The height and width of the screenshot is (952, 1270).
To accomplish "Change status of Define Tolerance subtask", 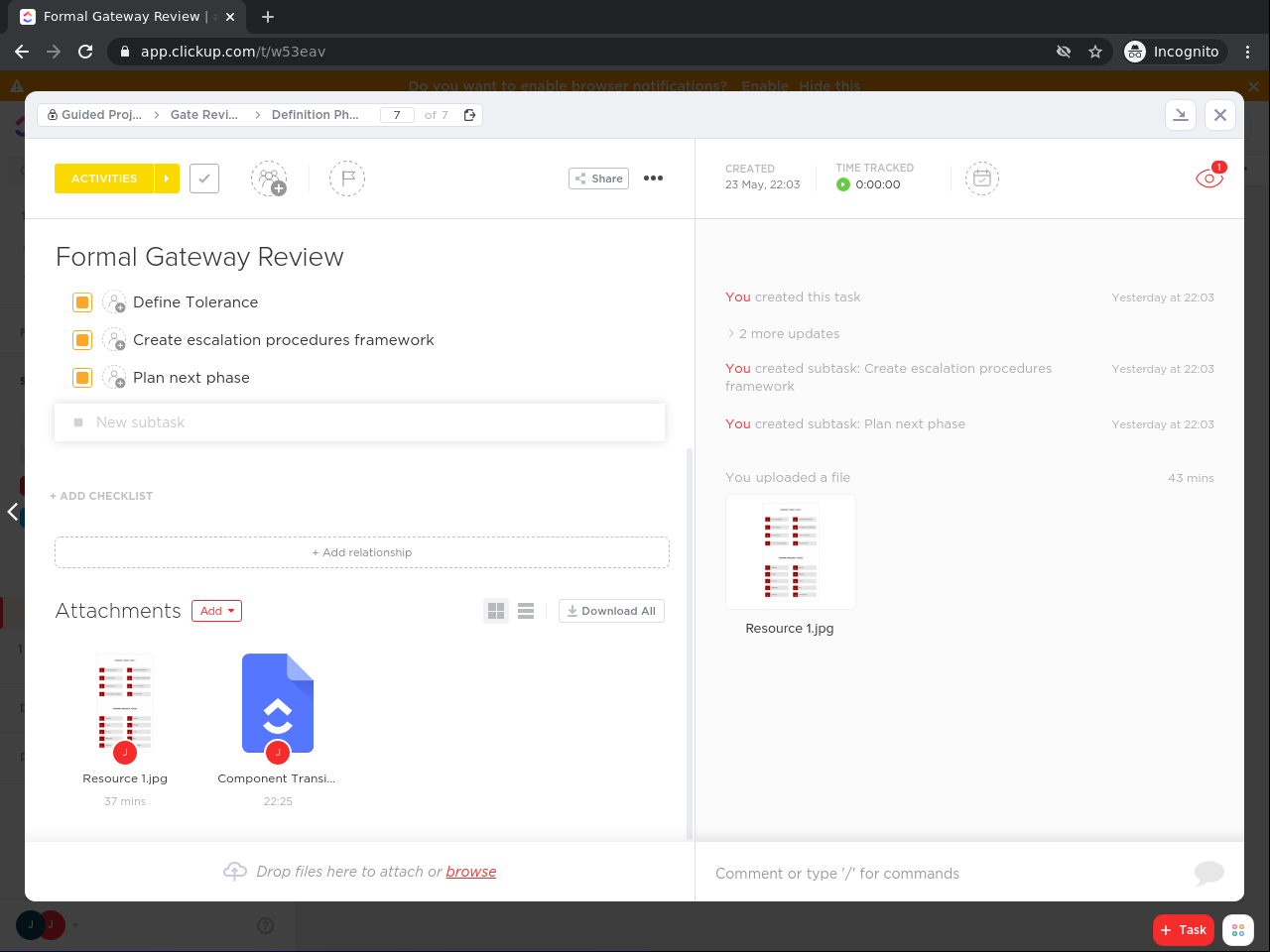I will (x=82, y=302).
